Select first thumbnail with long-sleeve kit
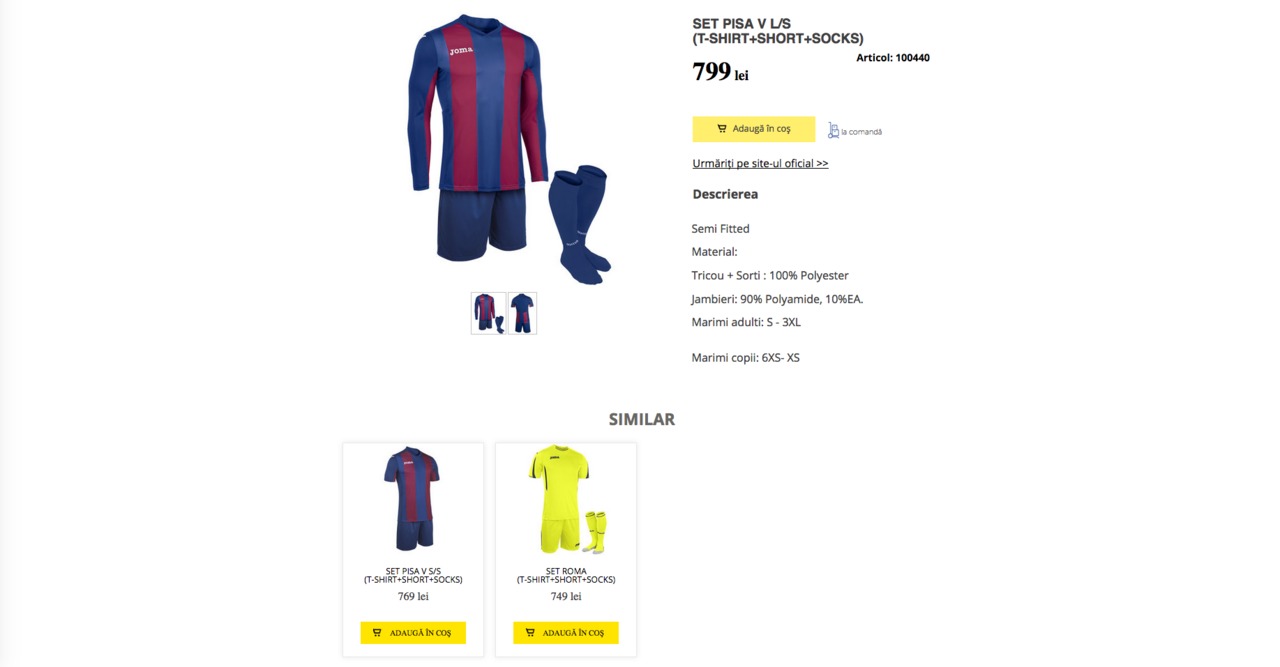Image resolution: width=1280 pixels, height=667 pixels. 489,313
